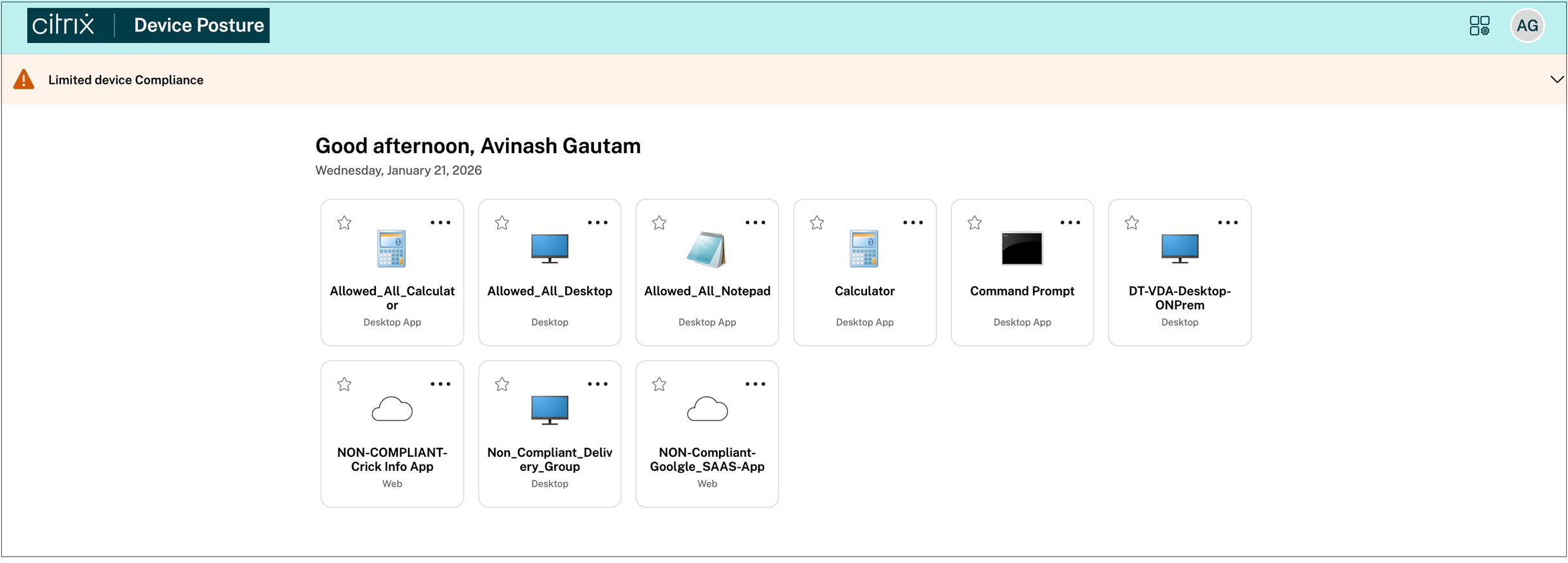Click the date Wednesday, January 21, 2026
This screenshot has height=563, width=1568.
[398, 171]
